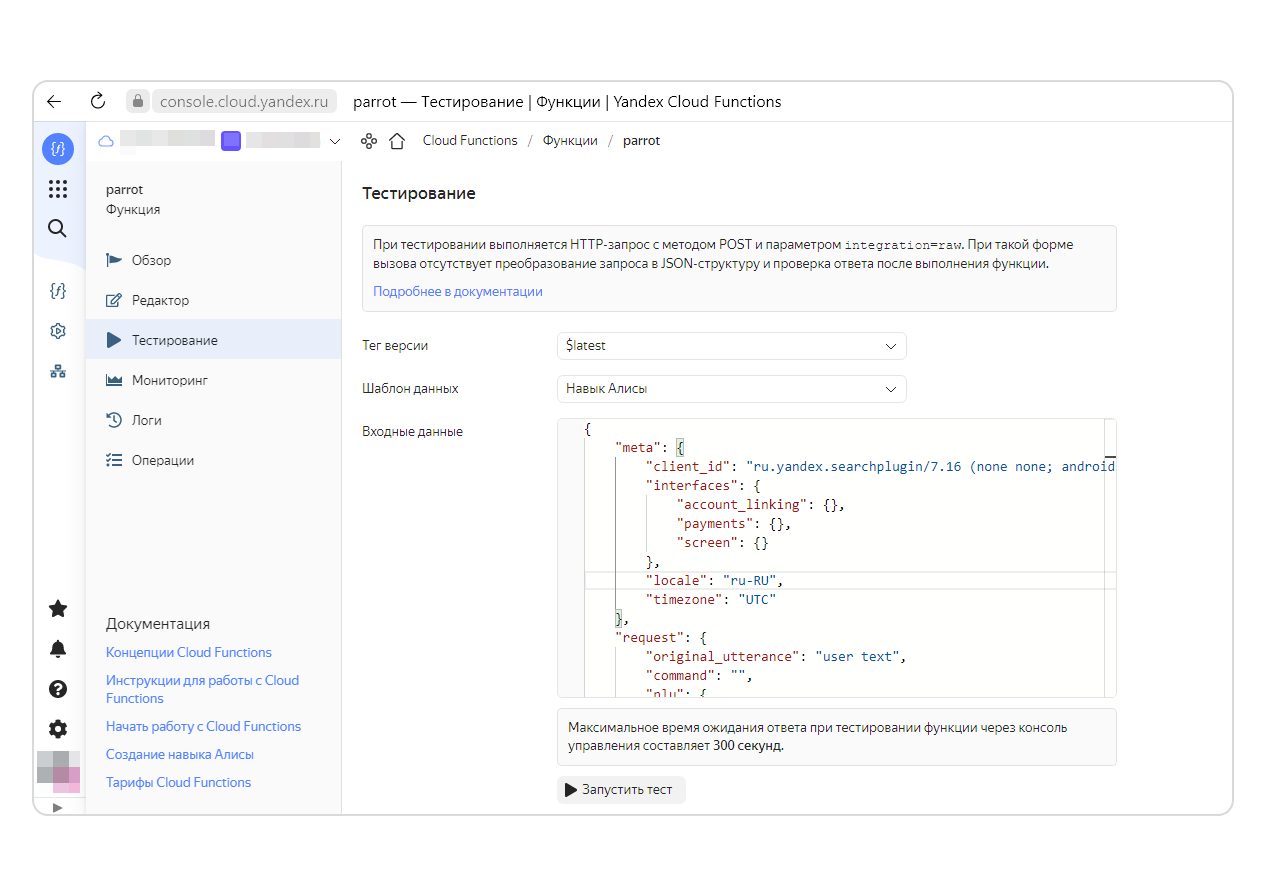Viewport: 1266px width, 896px height.
Task: Click the "account_linking" line in editor
Action: click(761, 504)
